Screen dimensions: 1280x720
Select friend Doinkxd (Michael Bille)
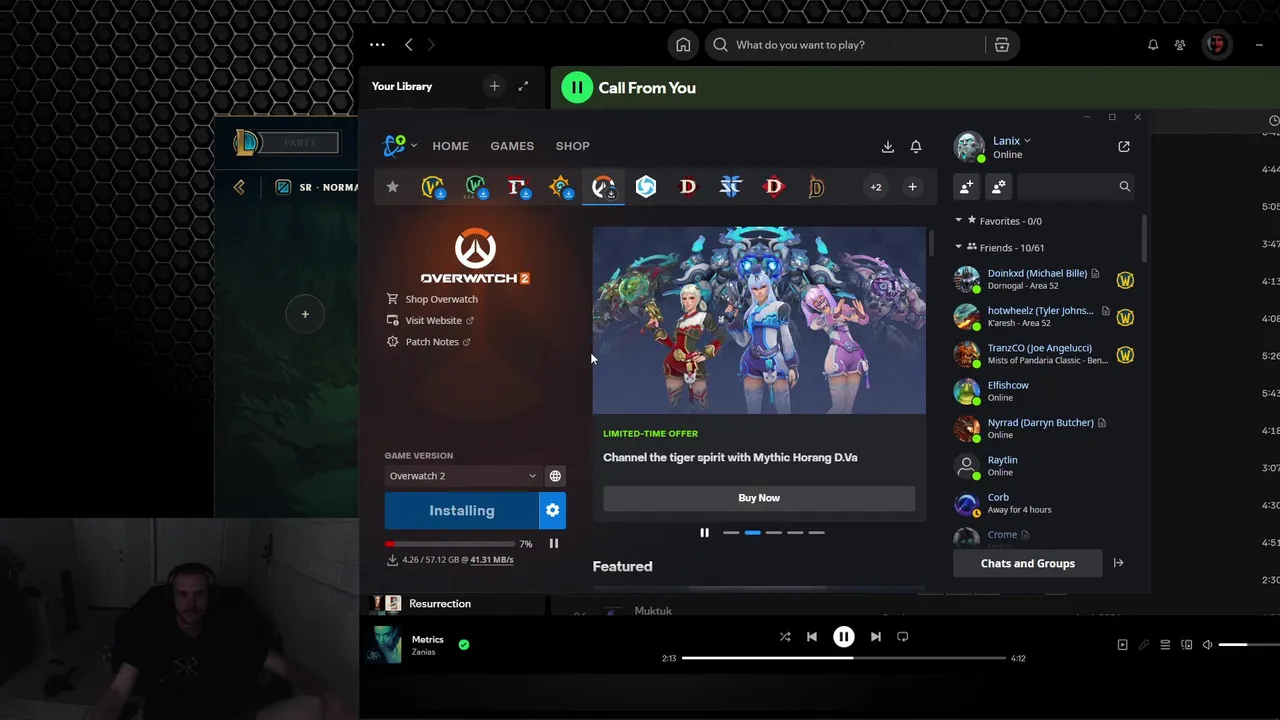click(1045, 280)
